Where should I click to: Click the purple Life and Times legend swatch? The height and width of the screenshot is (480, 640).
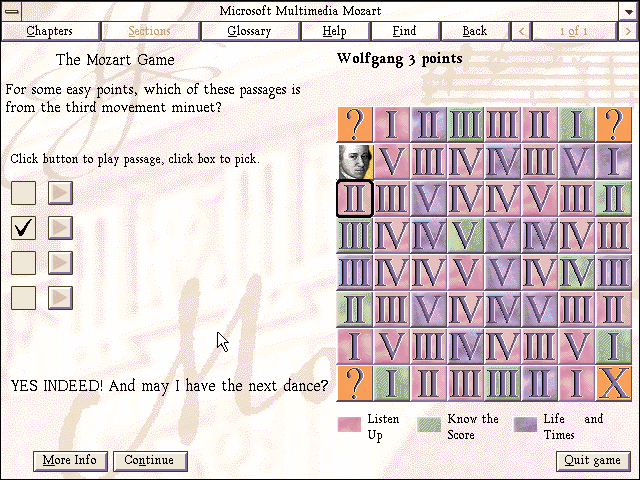click(526, 424)
